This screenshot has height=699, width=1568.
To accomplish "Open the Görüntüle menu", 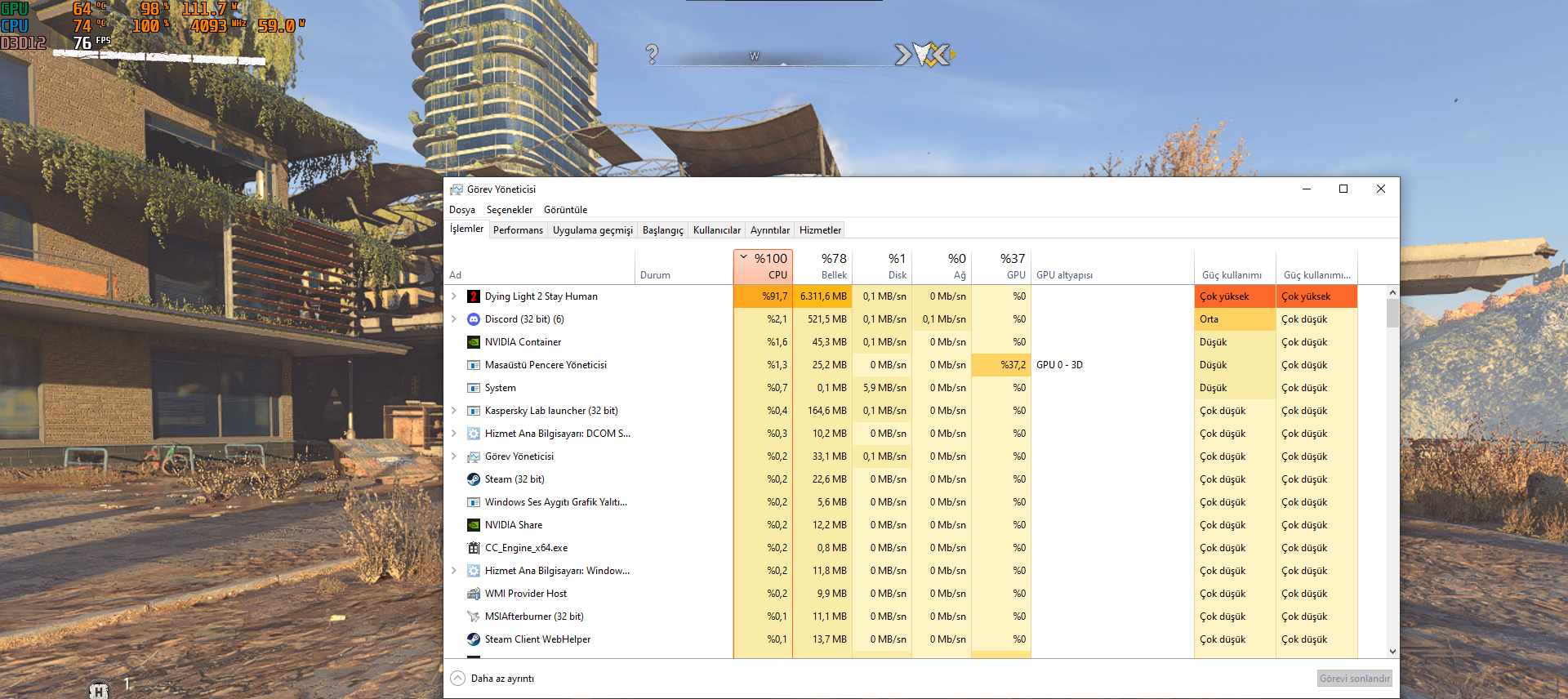I will point(566,210).
